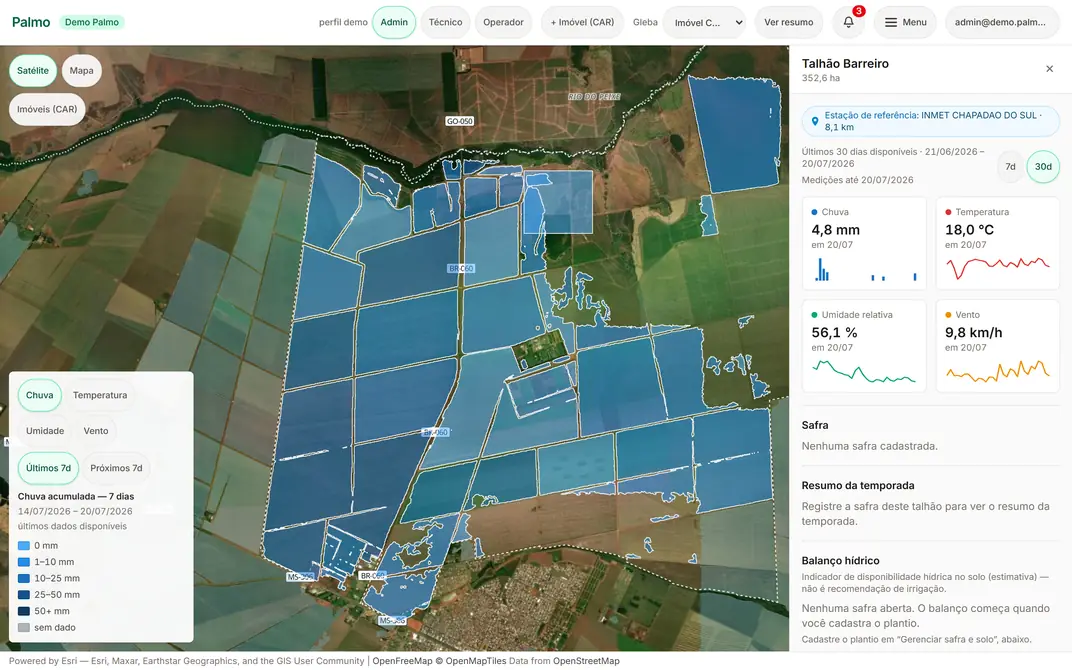The image size is (1072, 670).
Task: Switch map to Satélite view
Action: pyautogui.click(x=33, y=70)
